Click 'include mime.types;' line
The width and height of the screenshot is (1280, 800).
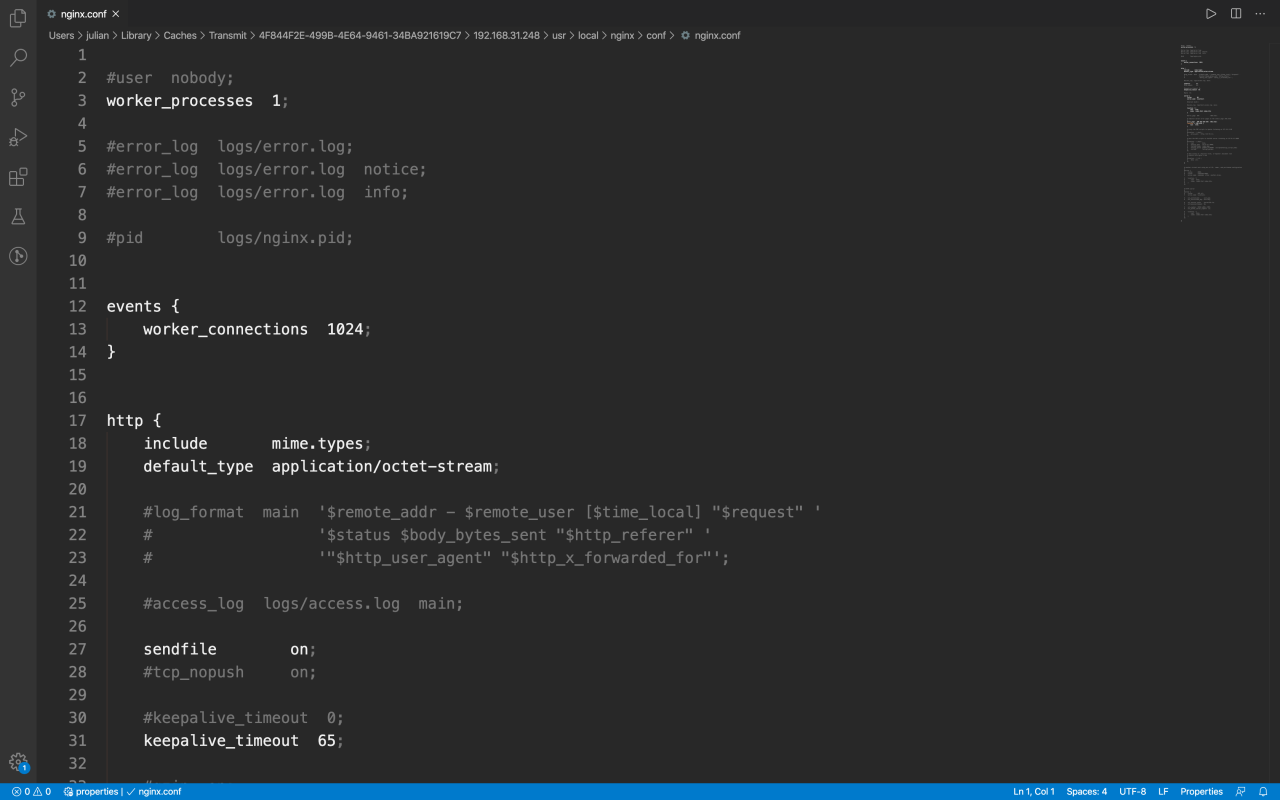point(257,443)
